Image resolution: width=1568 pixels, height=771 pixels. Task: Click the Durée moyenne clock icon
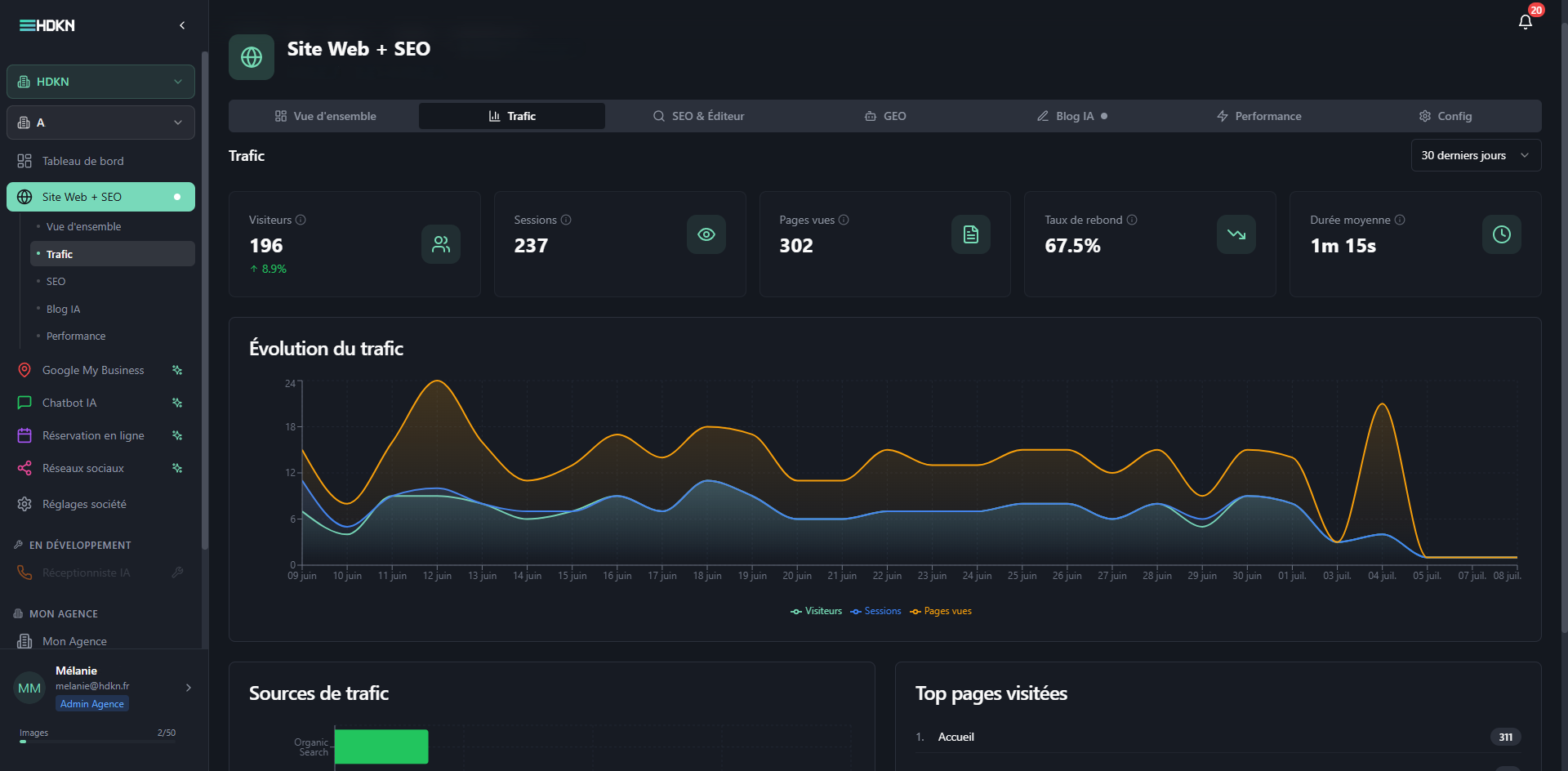click(x=1502, y=234)
